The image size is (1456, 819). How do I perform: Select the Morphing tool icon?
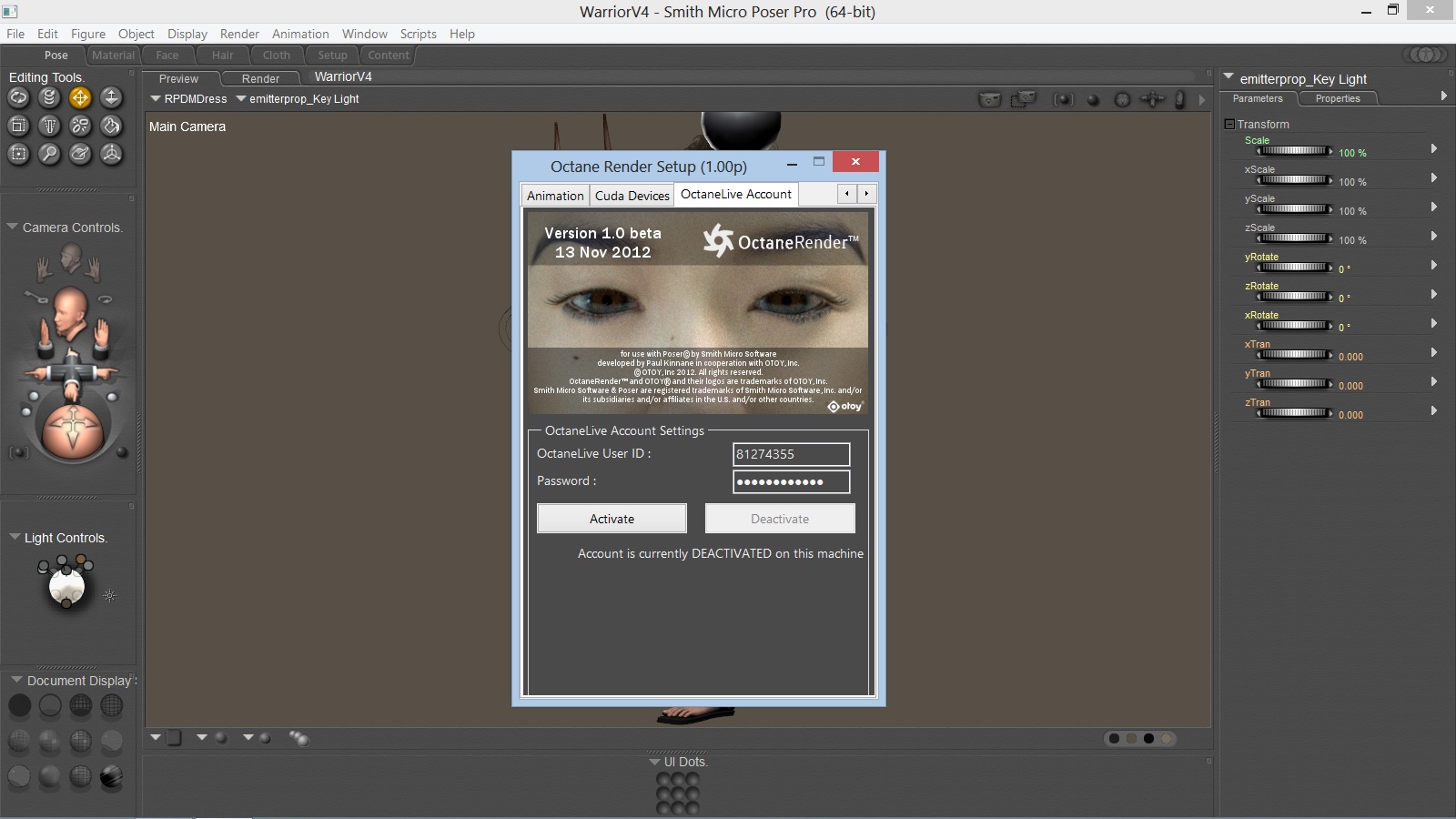click(80, 154)
